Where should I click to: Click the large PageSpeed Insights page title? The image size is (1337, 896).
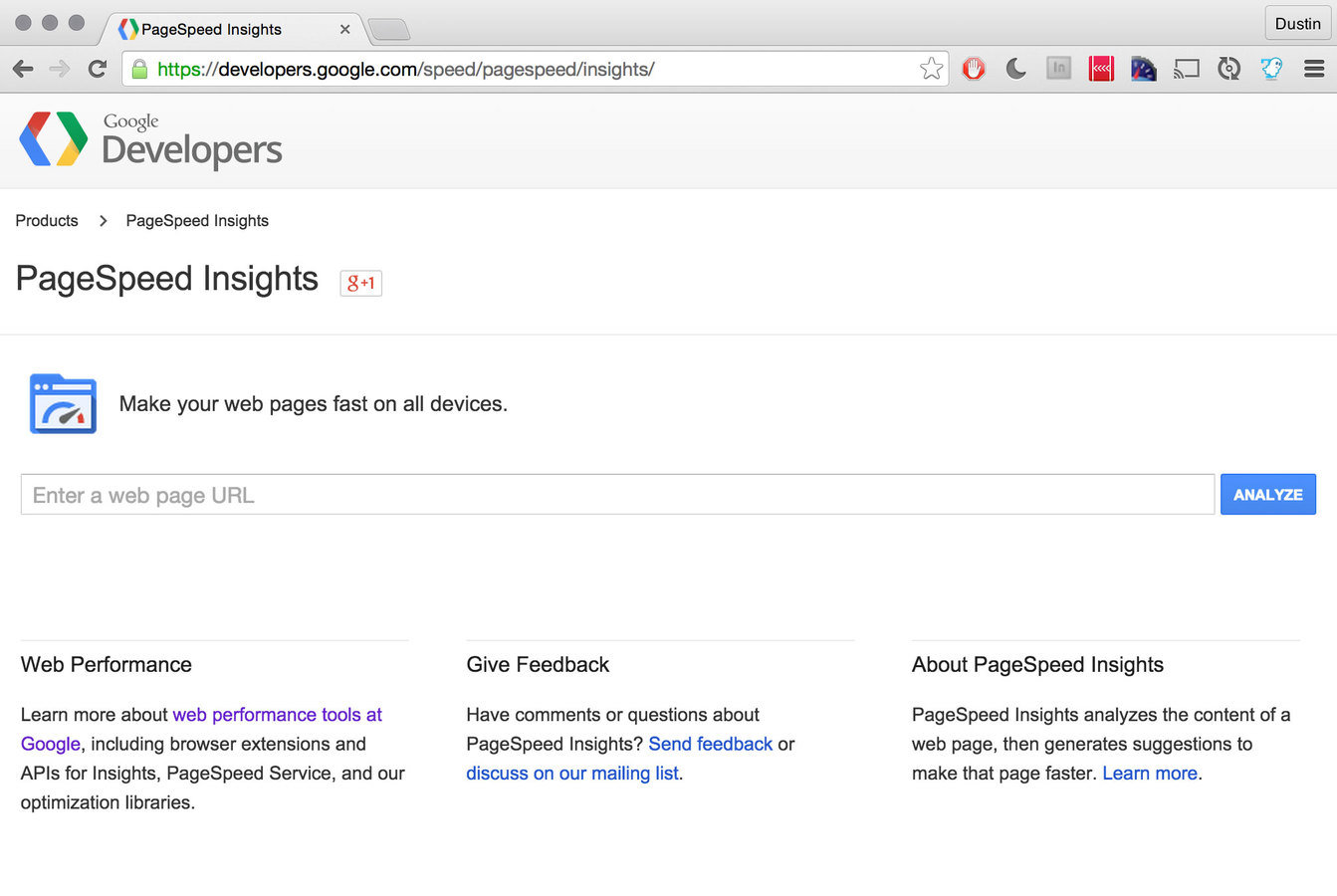167,279
